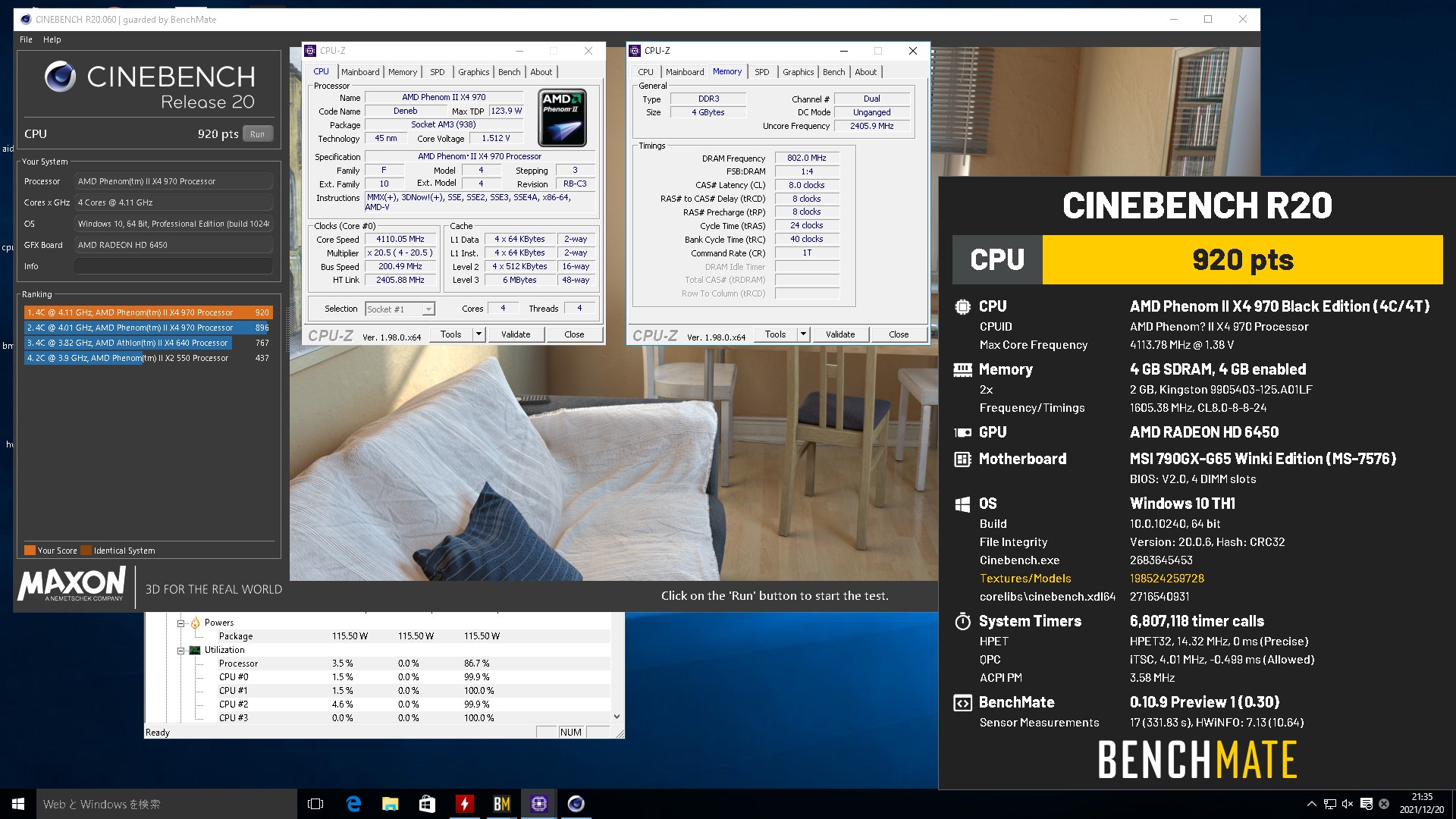Switch to the Graphics tab in left CPU-Z window
The height and width of the screenshot is (819, 1456).
pos(474,72)
